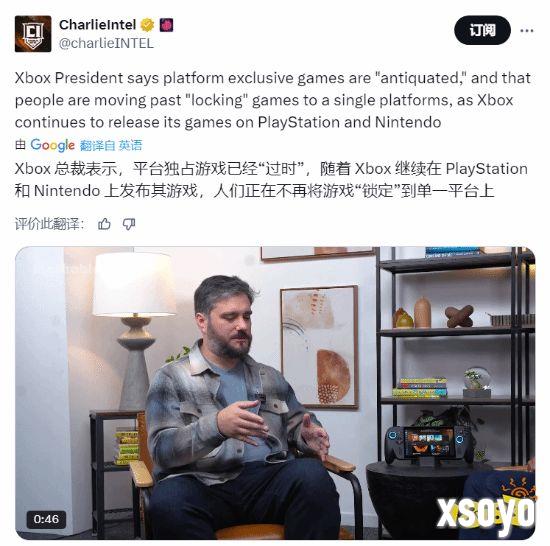The width and height of the screenshot is (550, 546).
Task: Click the Google logo in translation line
Action: [x=53, y=145]
